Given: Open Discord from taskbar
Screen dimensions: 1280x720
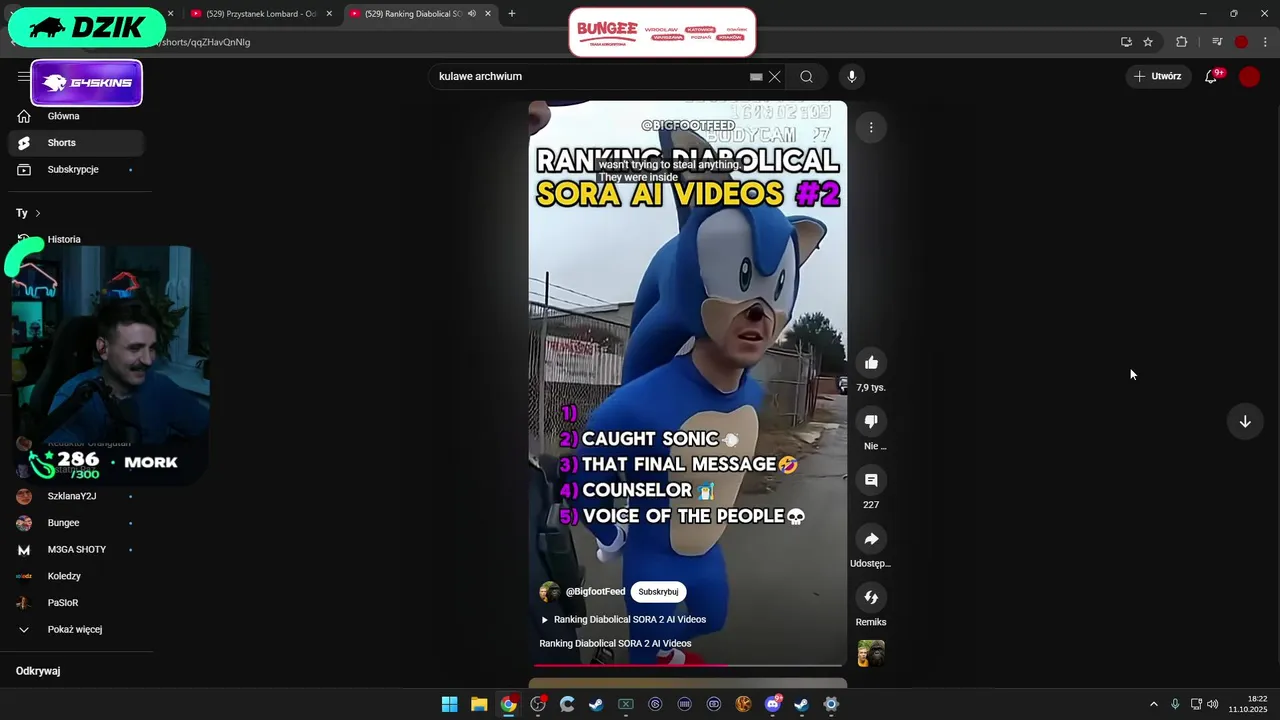Looking at the screenshot, I should coord(773,704).
